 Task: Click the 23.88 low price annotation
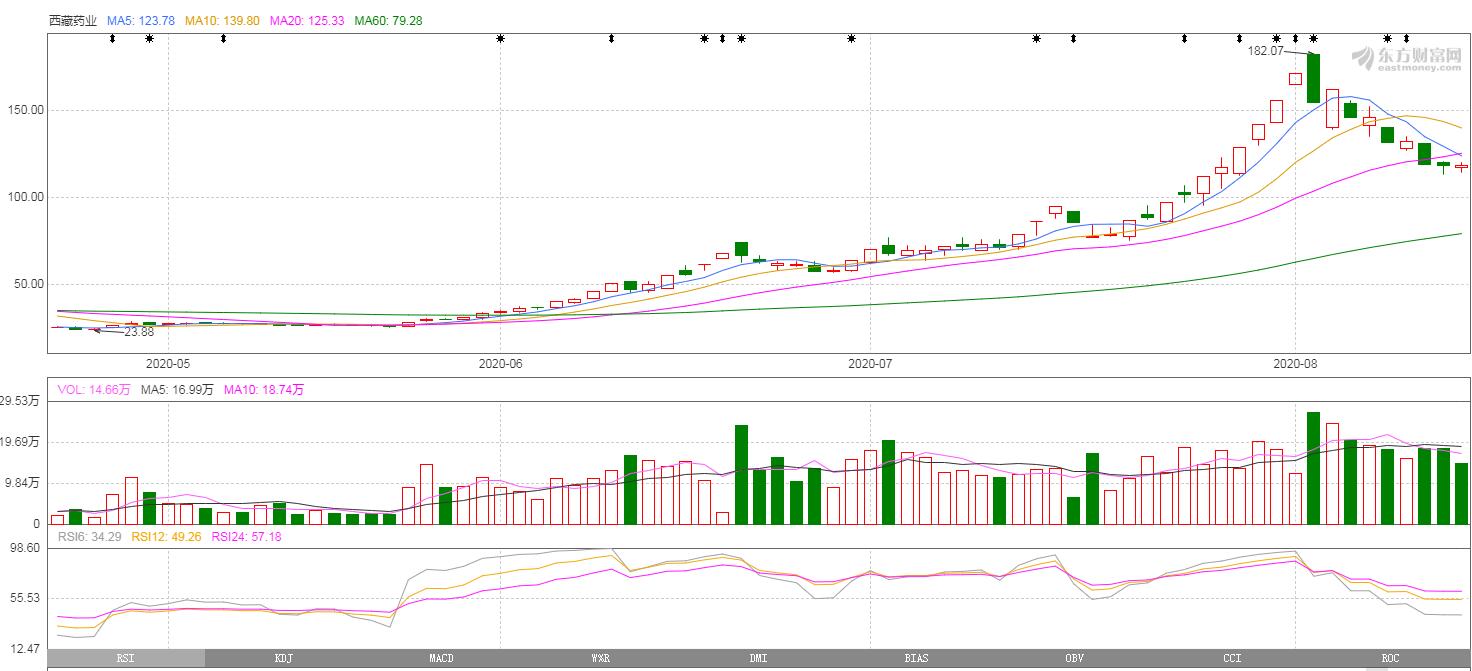click(138, 332)
